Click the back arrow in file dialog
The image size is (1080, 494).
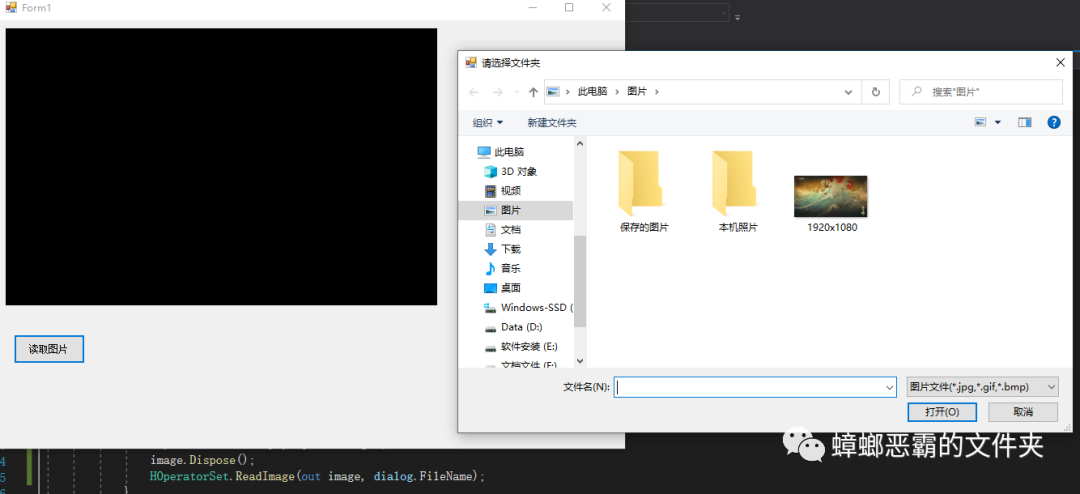click(473, 92)
